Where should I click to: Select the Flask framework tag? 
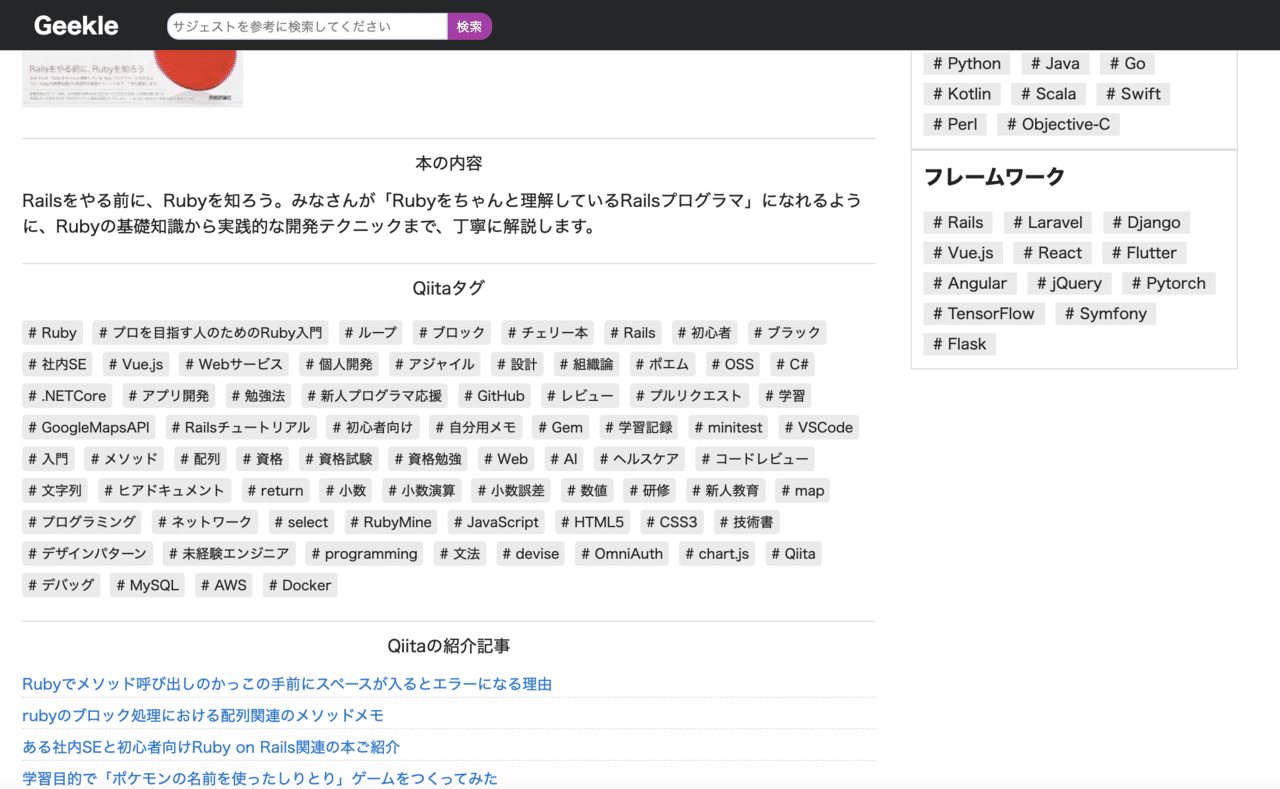(959, 343)
